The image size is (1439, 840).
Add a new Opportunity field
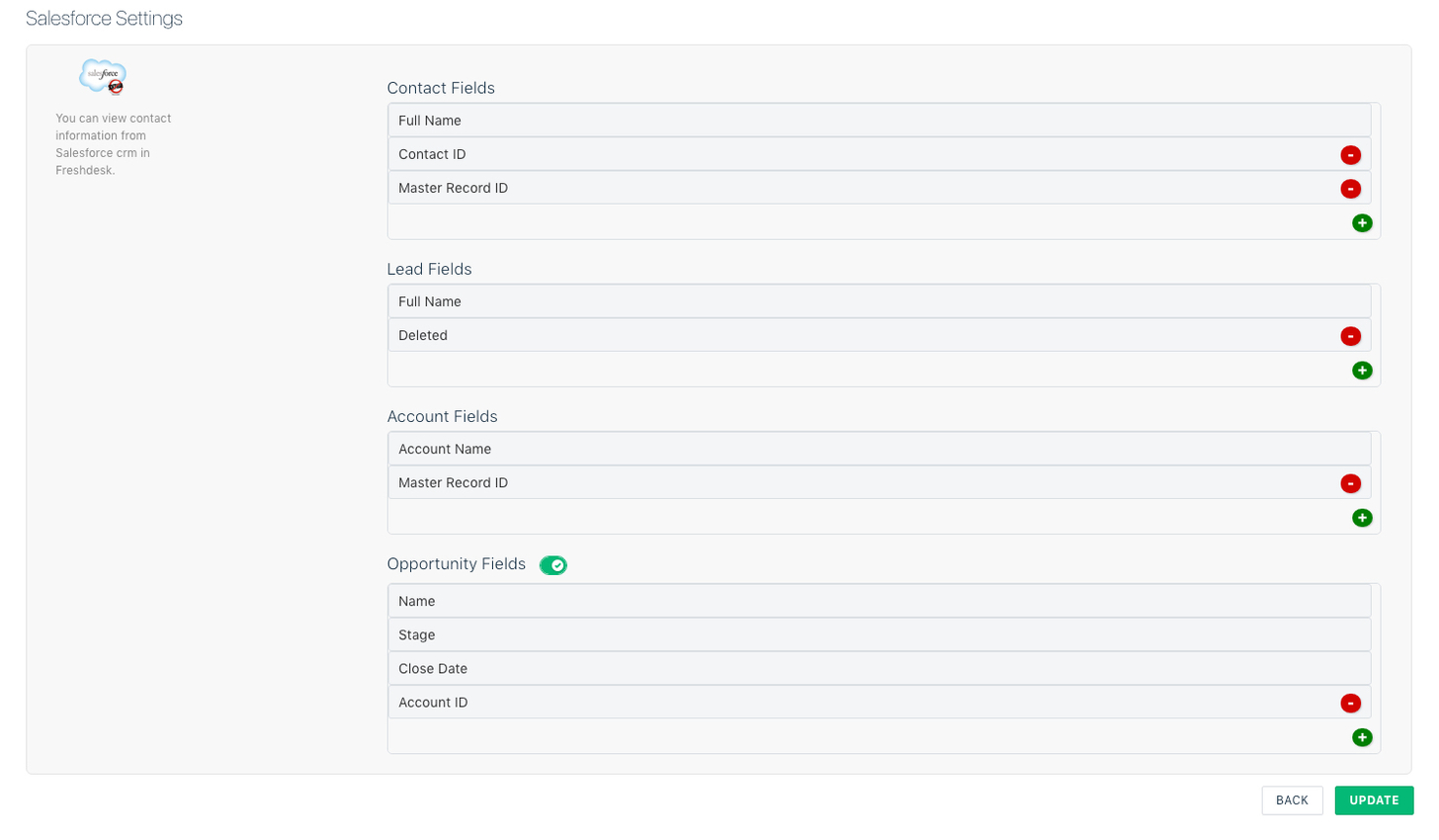[x=1362, y=737]
